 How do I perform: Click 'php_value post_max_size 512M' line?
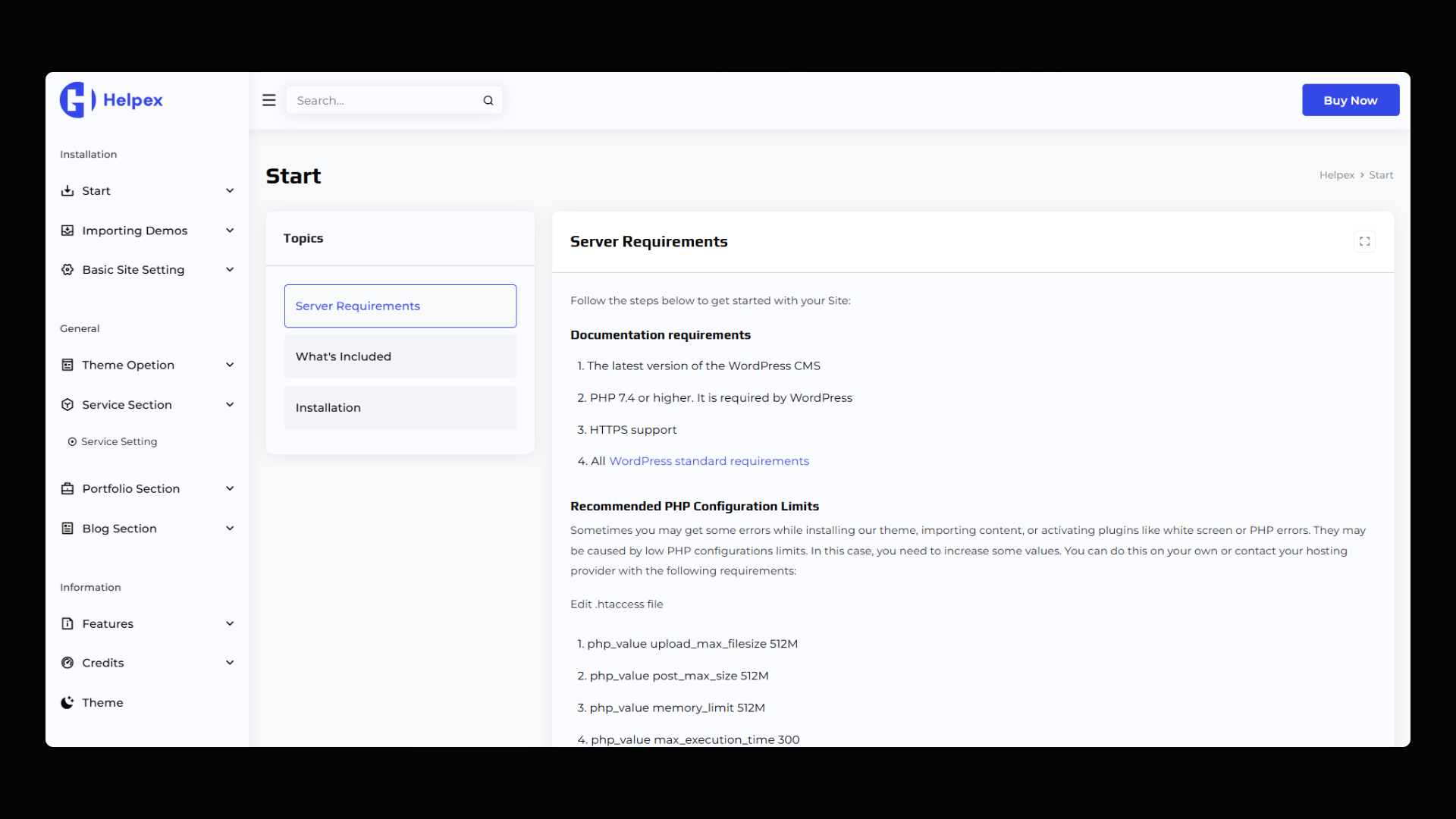pyautogui.click(x=679, y=676)
